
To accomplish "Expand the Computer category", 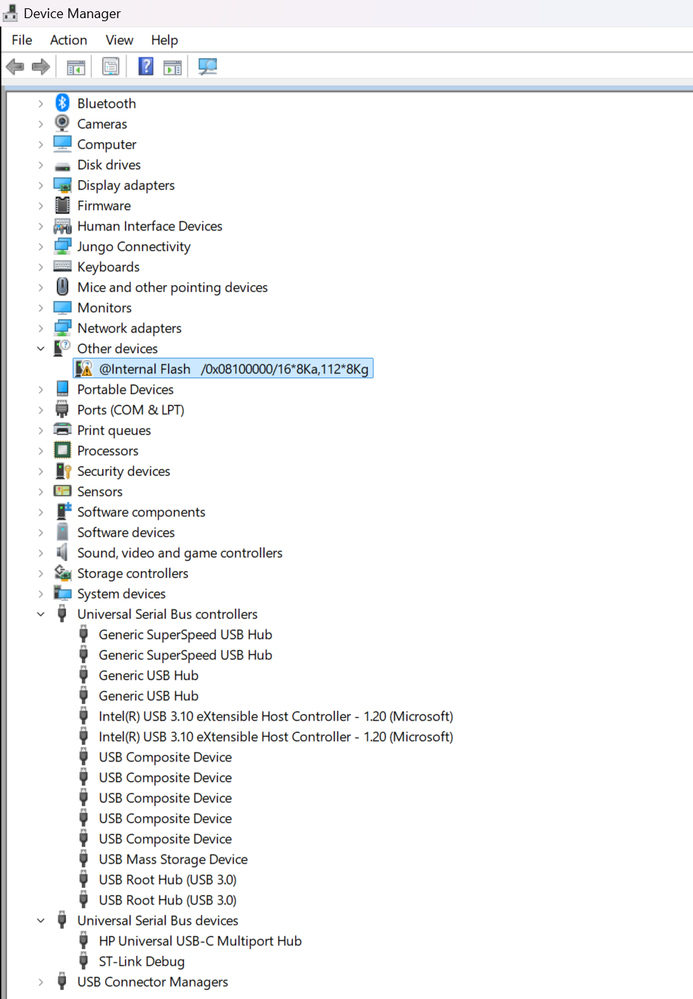I will point(41,145).
